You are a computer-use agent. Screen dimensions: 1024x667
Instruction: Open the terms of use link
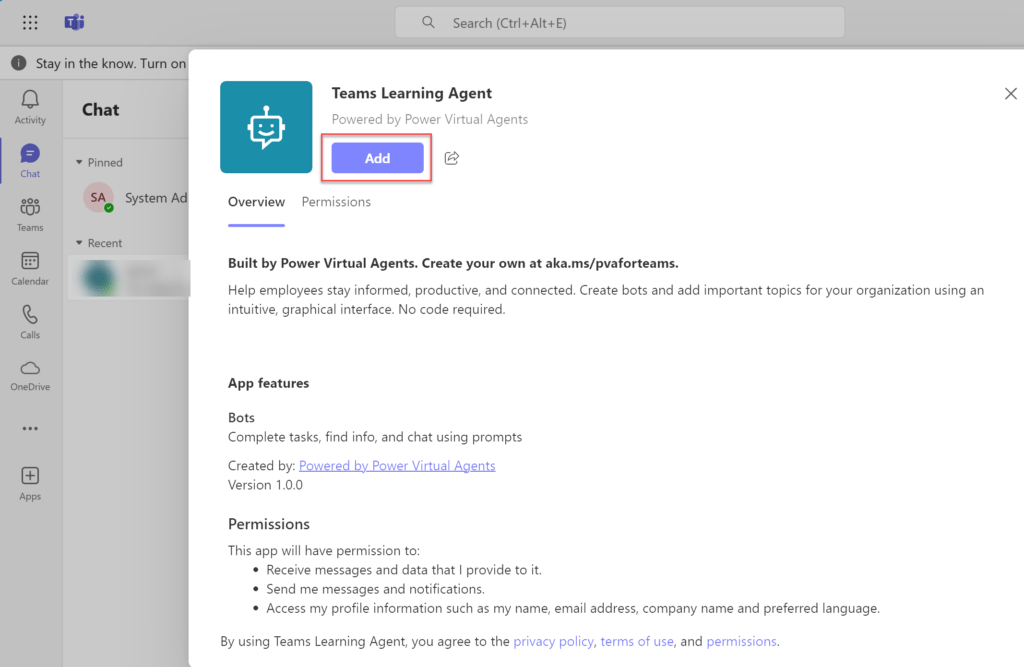(x=637, y=642)
